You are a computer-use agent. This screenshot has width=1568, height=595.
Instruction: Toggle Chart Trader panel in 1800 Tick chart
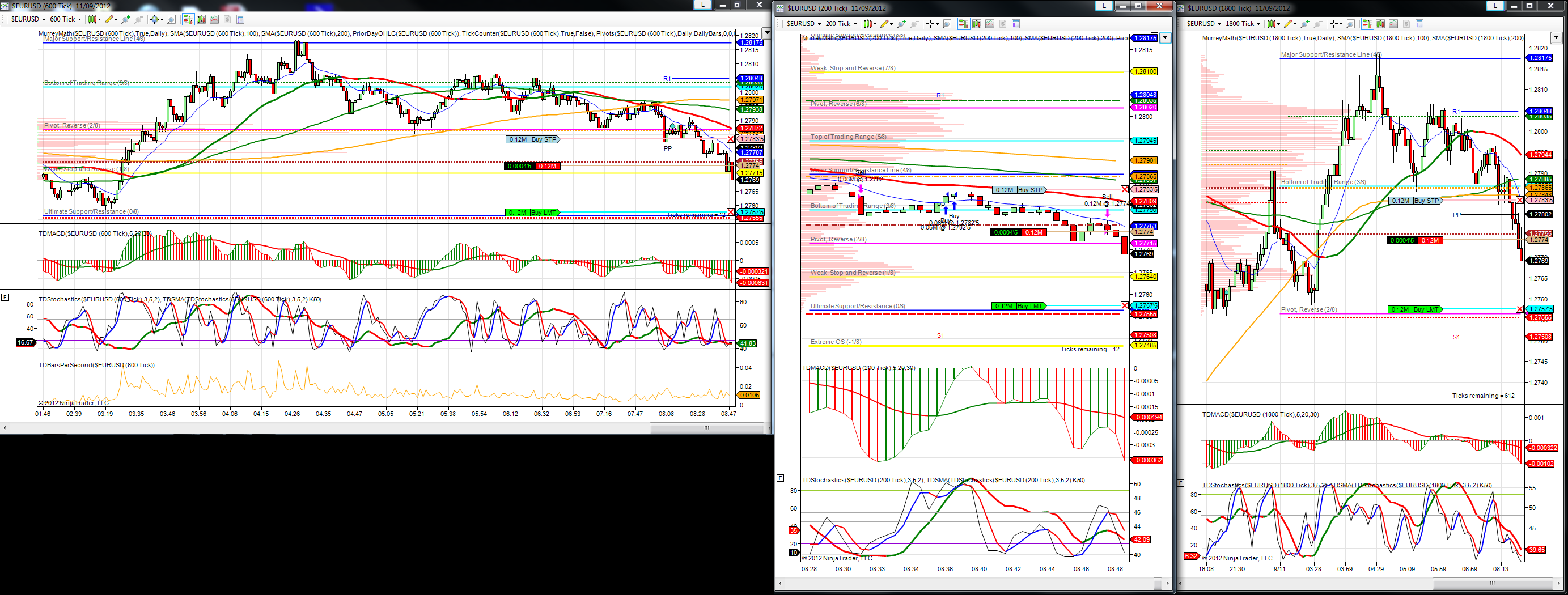(x=1368, y=24)
